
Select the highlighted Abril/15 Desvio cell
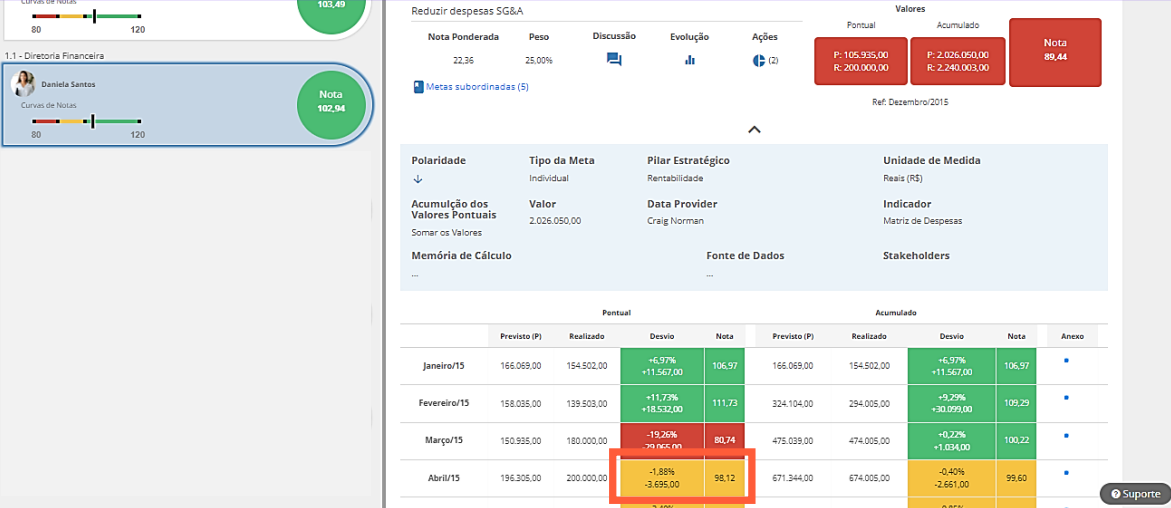(662, 478)
